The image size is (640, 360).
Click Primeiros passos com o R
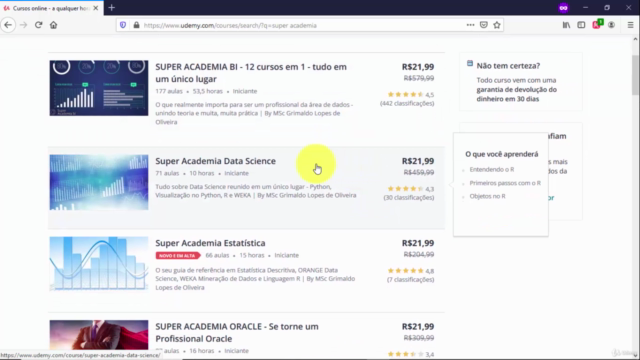point(505,183)
